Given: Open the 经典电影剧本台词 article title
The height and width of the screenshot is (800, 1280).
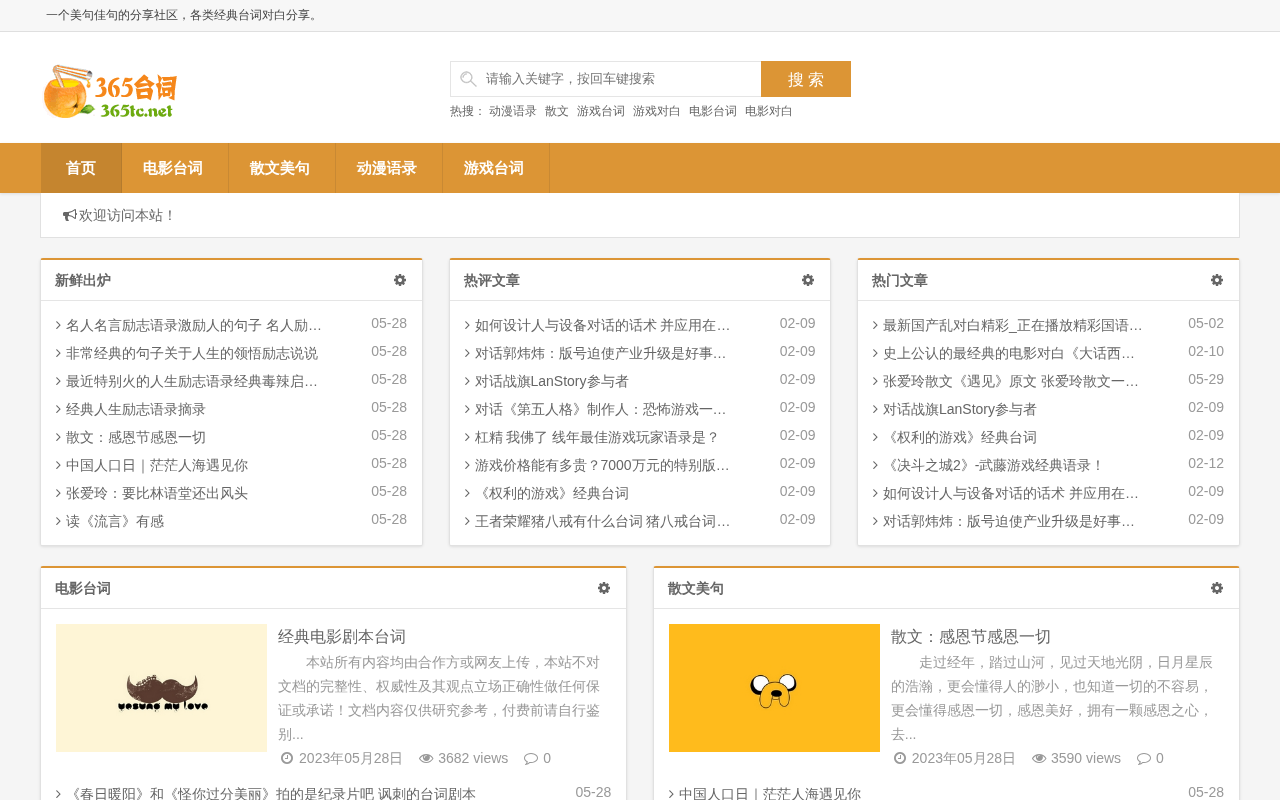Looking at the screenshot, I should coord(342,637).
